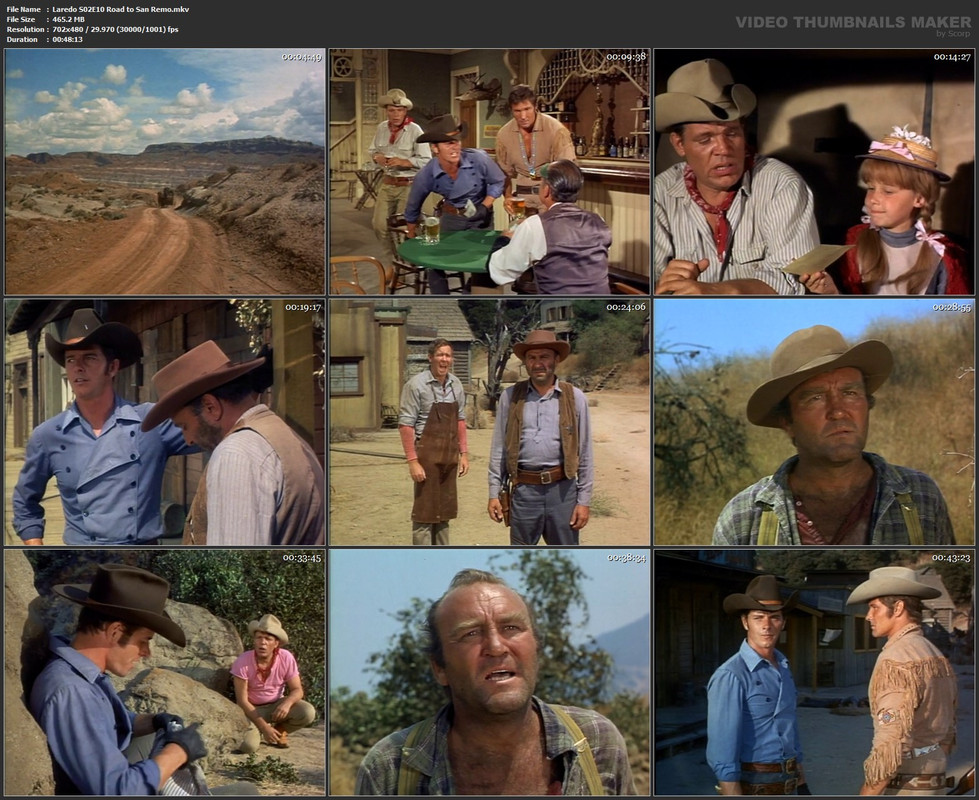979x800 pixels.
Task: Click the resolution value '702x480 / 29.970'
Action: [81, 29]
